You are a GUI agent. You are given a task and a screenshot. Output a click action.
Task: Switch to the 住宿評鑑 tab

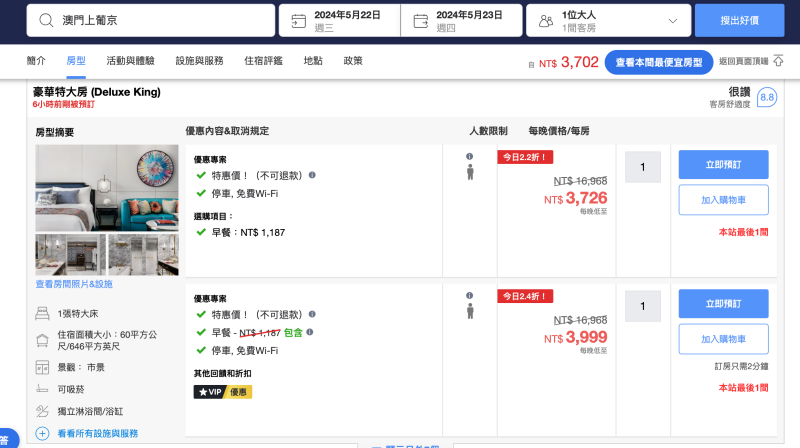click(263, 61)
